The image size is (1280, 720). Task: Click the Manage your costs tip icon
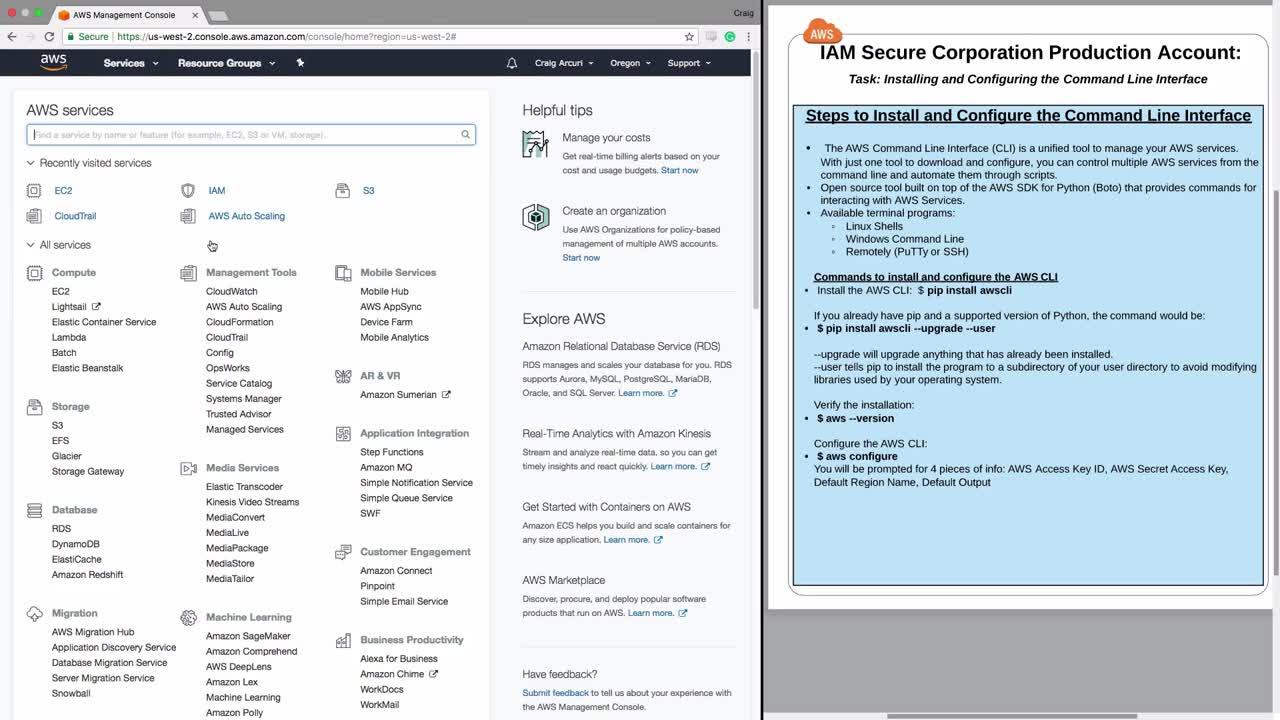[x=536, y=145]
